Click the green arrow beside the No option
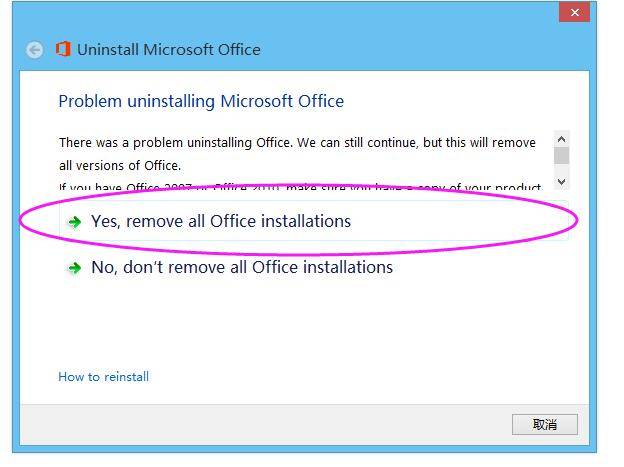The width and height of the screenshot is (624, 467). tap(74, 268)
